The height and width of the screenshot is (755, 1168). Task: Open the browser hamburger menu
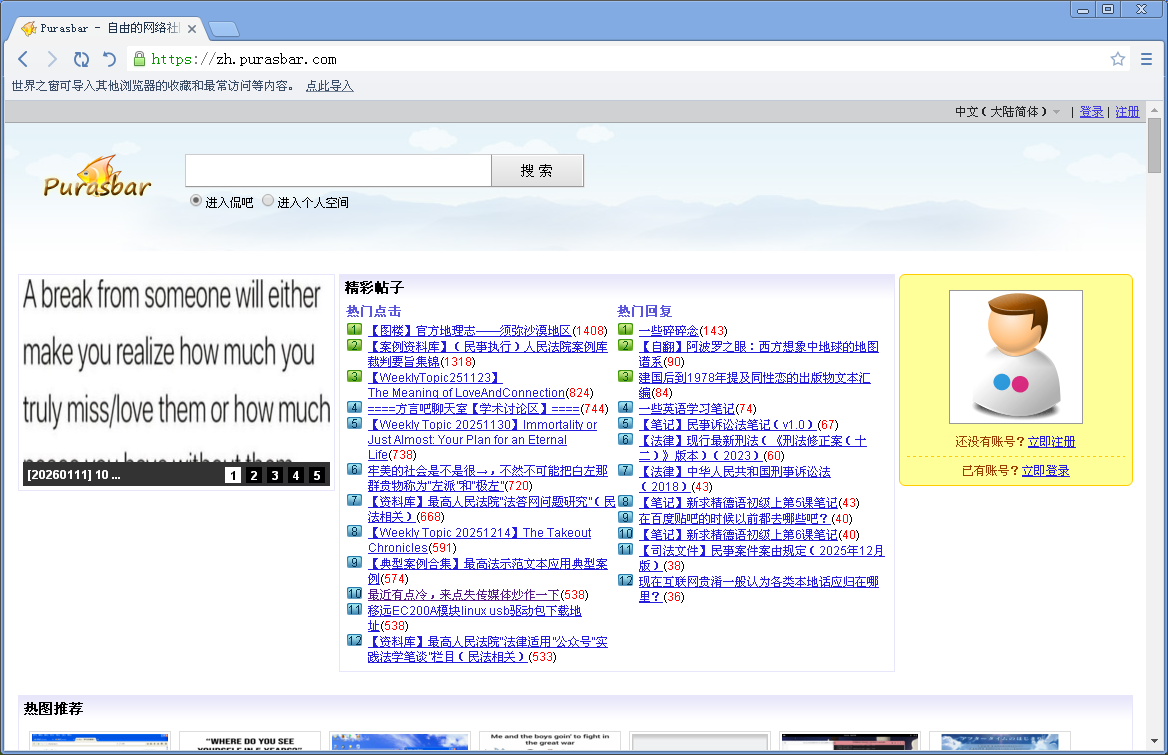point(1147,59)
